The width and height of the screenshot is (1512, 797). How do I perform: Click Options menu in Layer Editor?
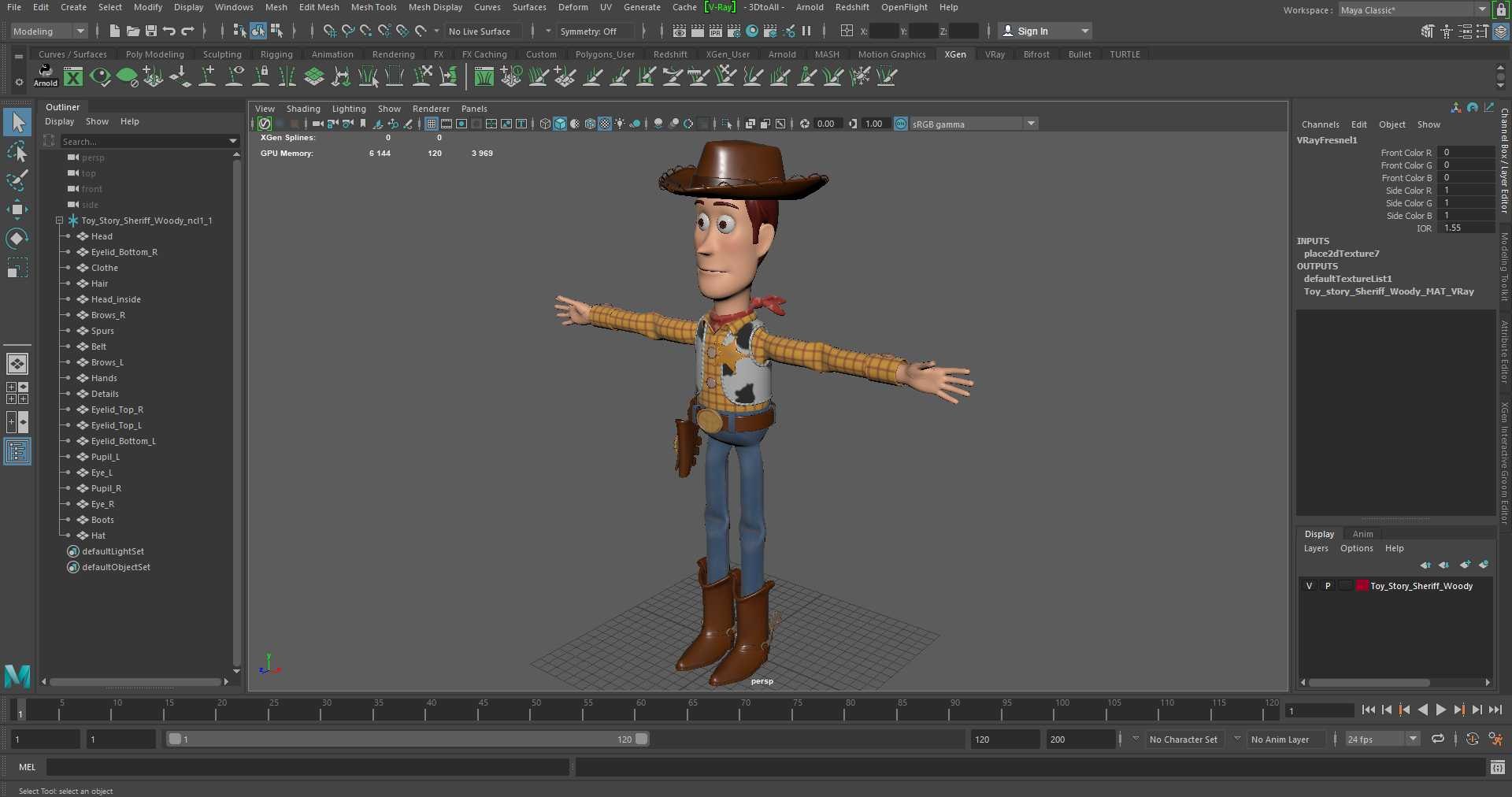pyautogui.click(x=1356, y=548)
